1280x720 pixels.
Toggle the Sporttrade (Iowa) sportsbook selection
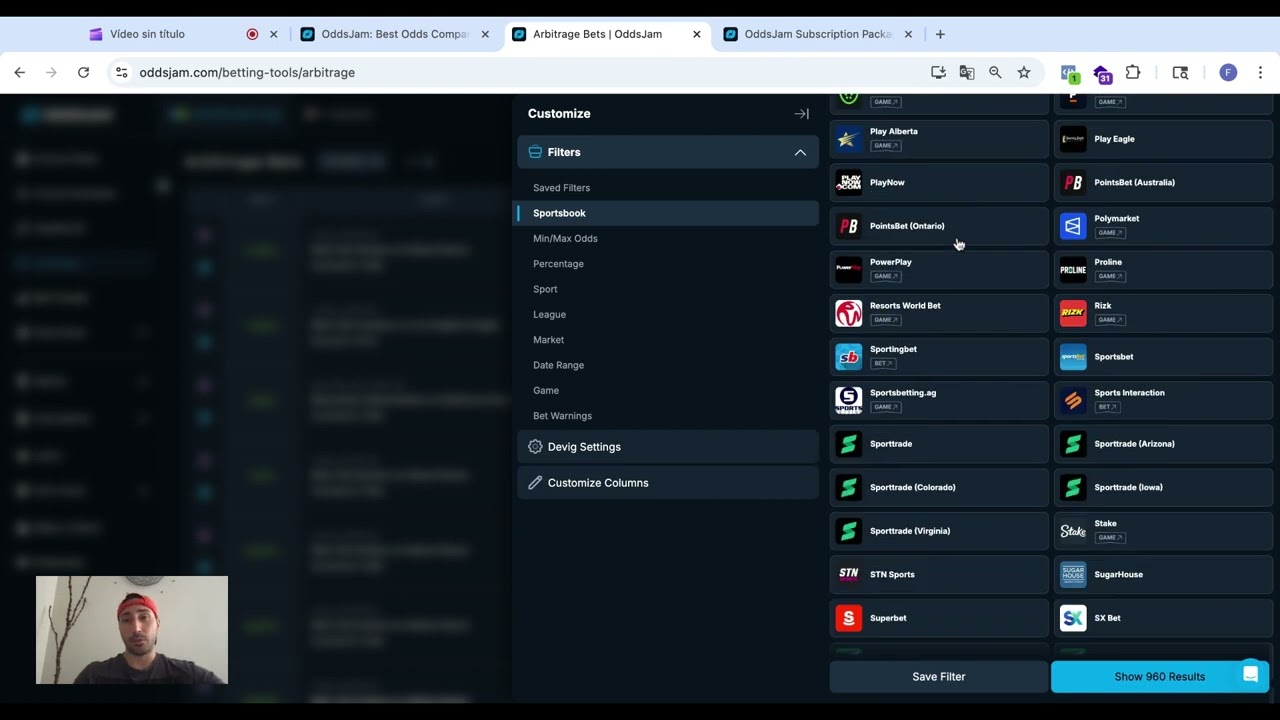(x=1163, y=487)
